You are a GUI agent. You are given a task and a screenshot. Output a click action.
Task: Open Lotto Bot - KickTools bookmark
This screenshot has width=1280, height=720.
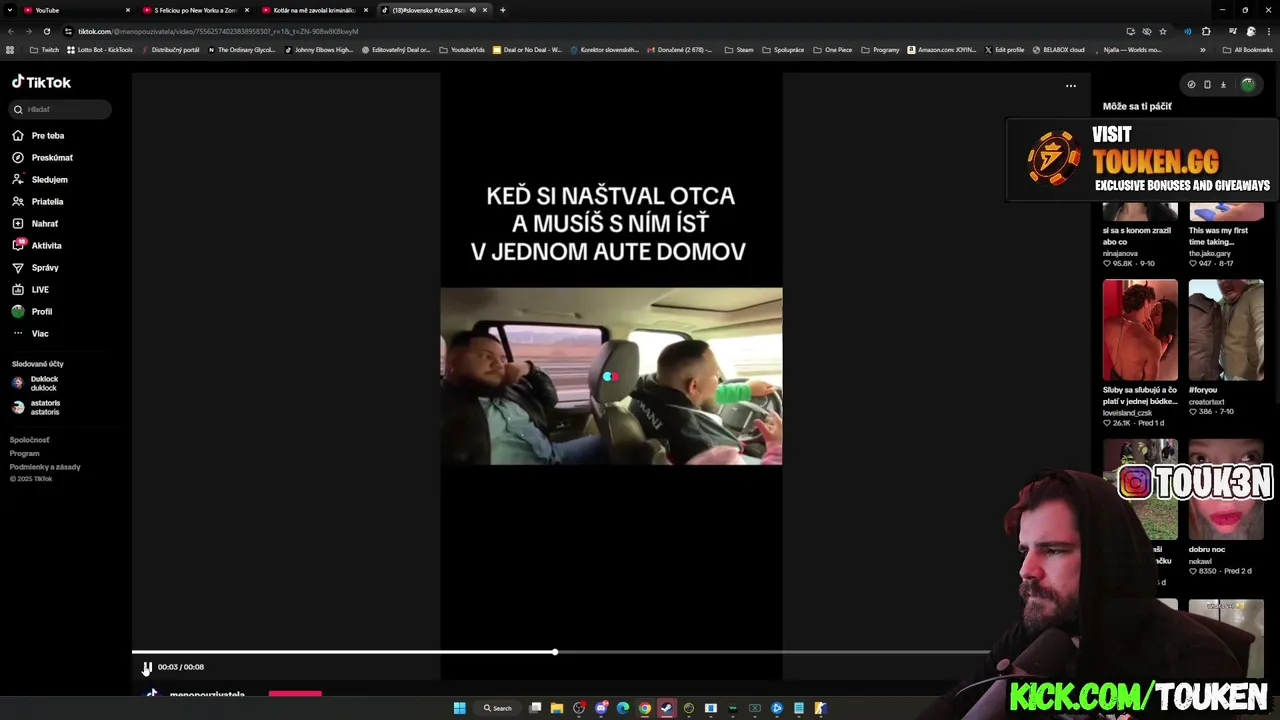tap(100, 49)
